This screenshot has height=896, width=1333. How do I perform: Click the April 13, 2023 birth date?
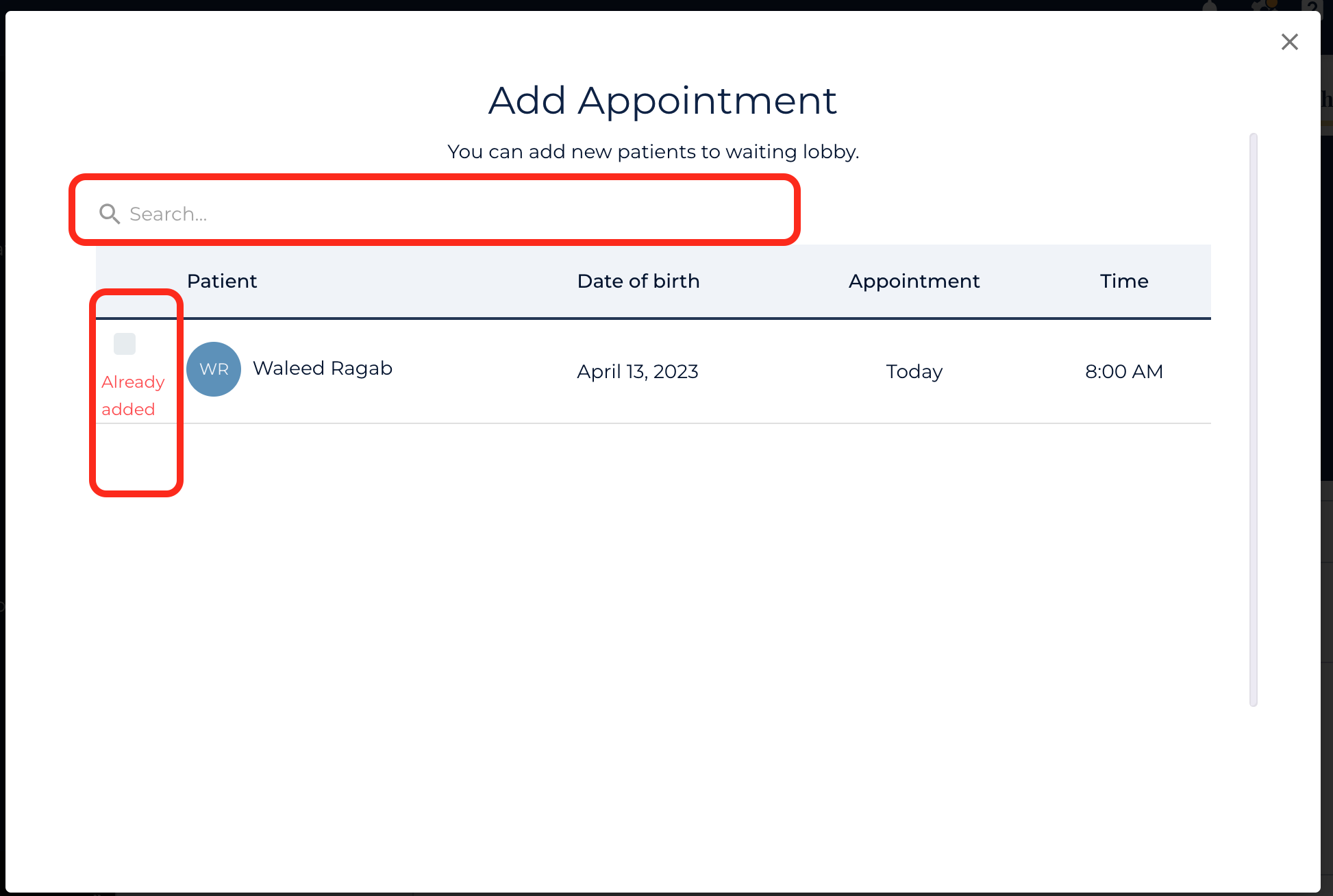point(638,371)
